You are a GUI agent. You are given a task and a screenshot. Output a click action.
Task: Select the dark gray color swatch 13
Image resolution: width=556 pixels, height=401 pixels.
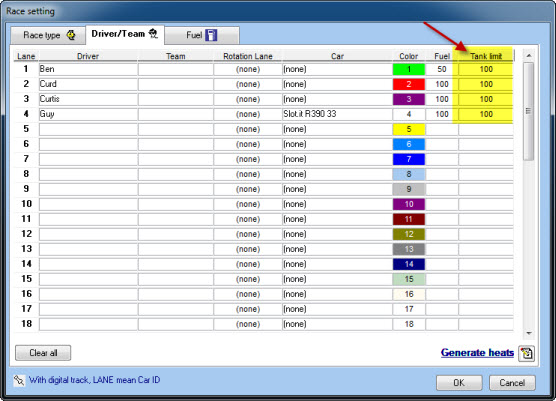[x=409, y=249]
